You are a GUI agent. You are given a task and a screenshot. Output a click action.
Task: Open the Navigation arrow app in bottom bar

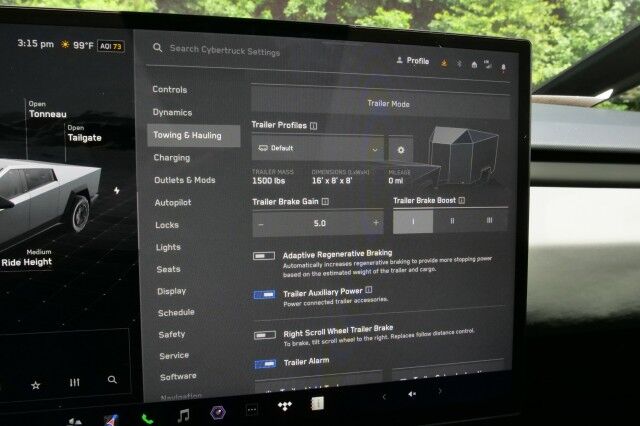tap(111, 420)
